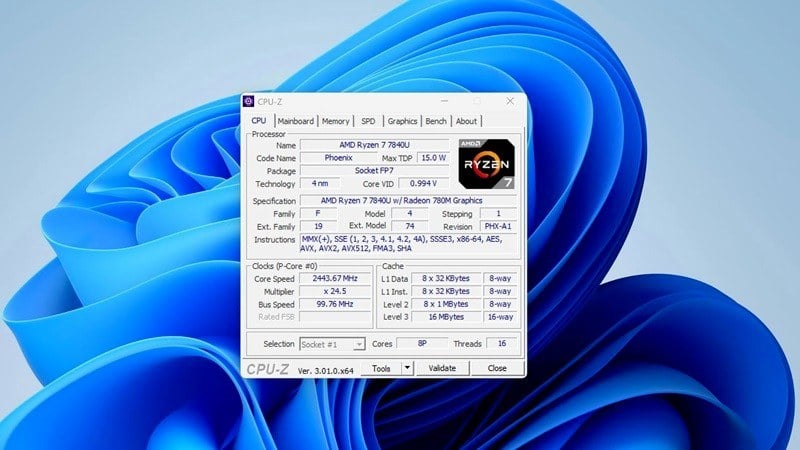Click the Core VID value 0.994 V
Screen dimensions: 800x450
click(x=423, y=184)
